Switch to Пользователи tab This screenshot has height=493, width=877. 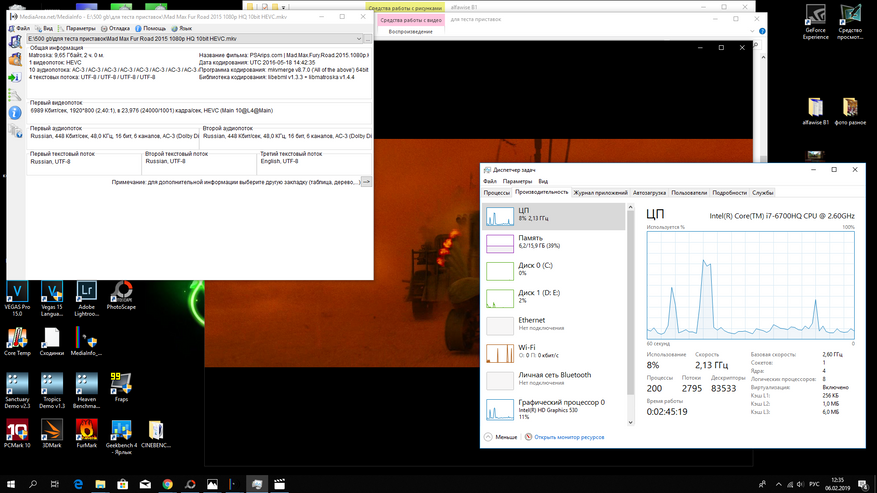[689, 192]
